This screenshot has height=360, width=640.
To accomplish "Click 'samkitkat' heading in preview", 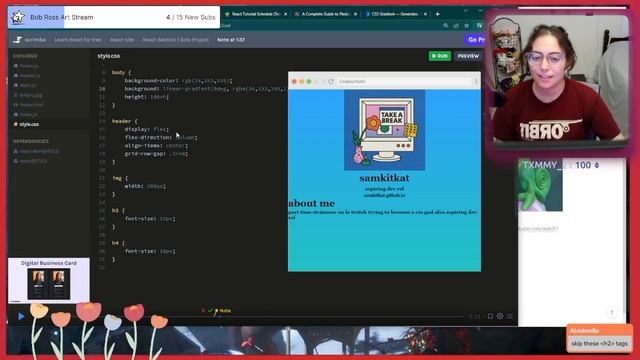I will click(x=384, y=178).
